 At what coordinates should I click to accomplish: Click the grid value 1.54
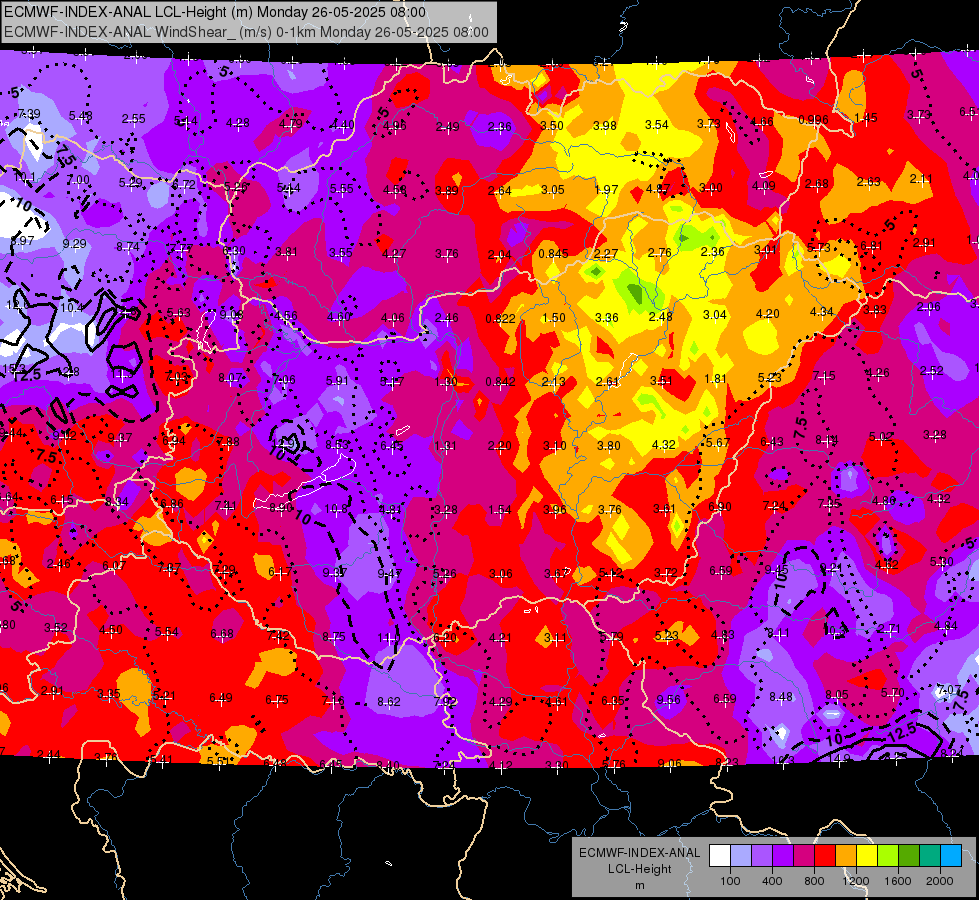[x=500, y=510]
